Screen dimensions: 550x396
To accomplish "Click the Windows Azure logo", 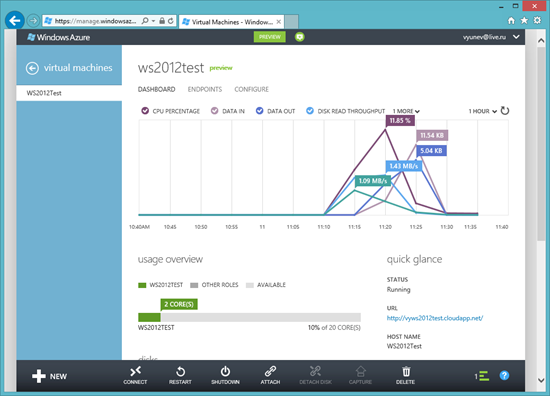I will click(59, 37).
